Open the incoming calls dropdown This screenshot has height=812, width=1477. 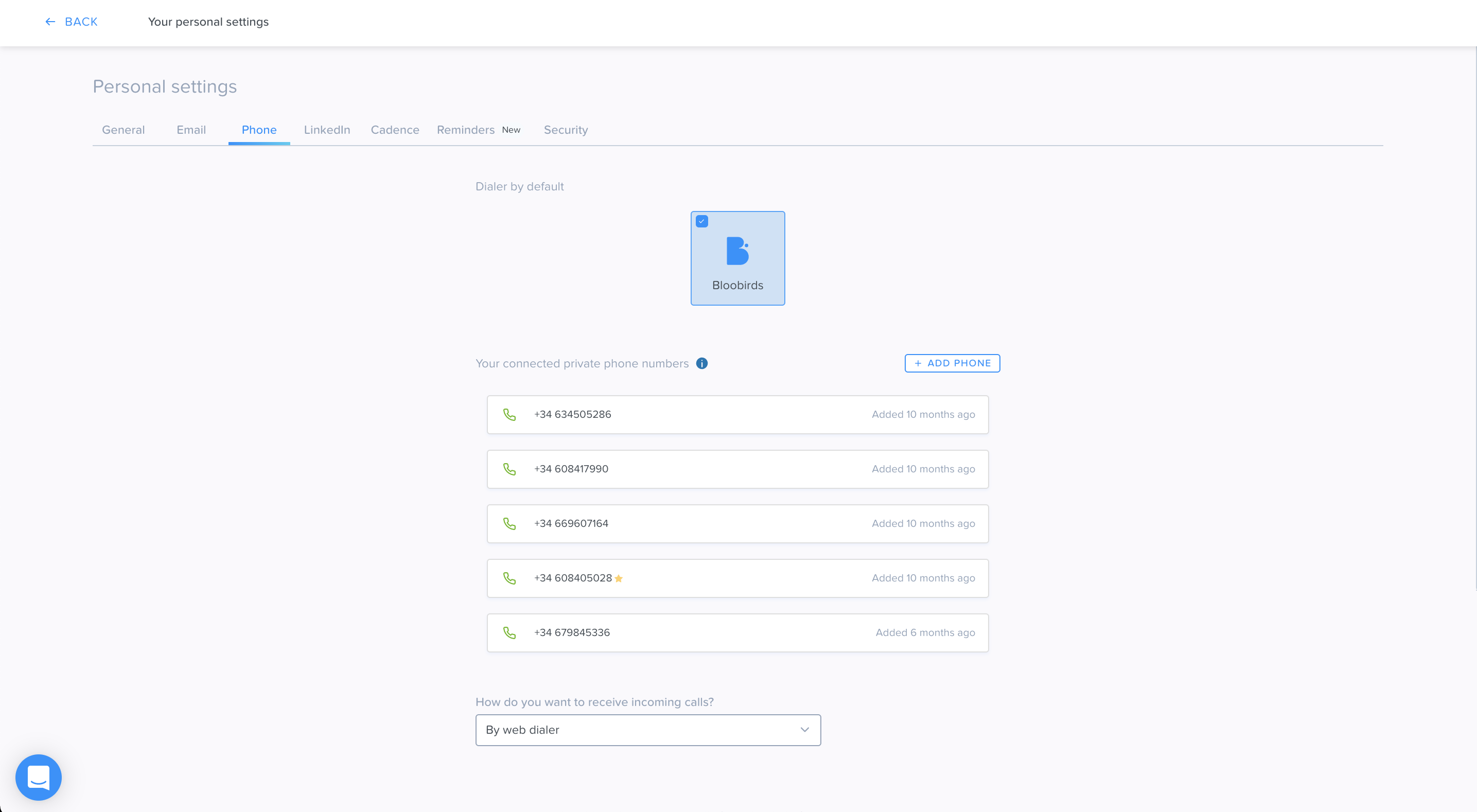(648, 730)
